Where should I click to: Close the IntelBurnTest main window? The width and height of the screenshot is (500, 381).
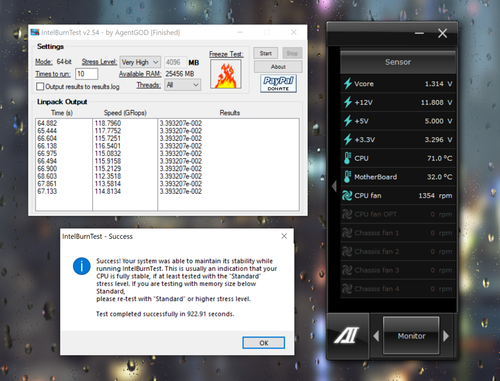coord(294,32)
